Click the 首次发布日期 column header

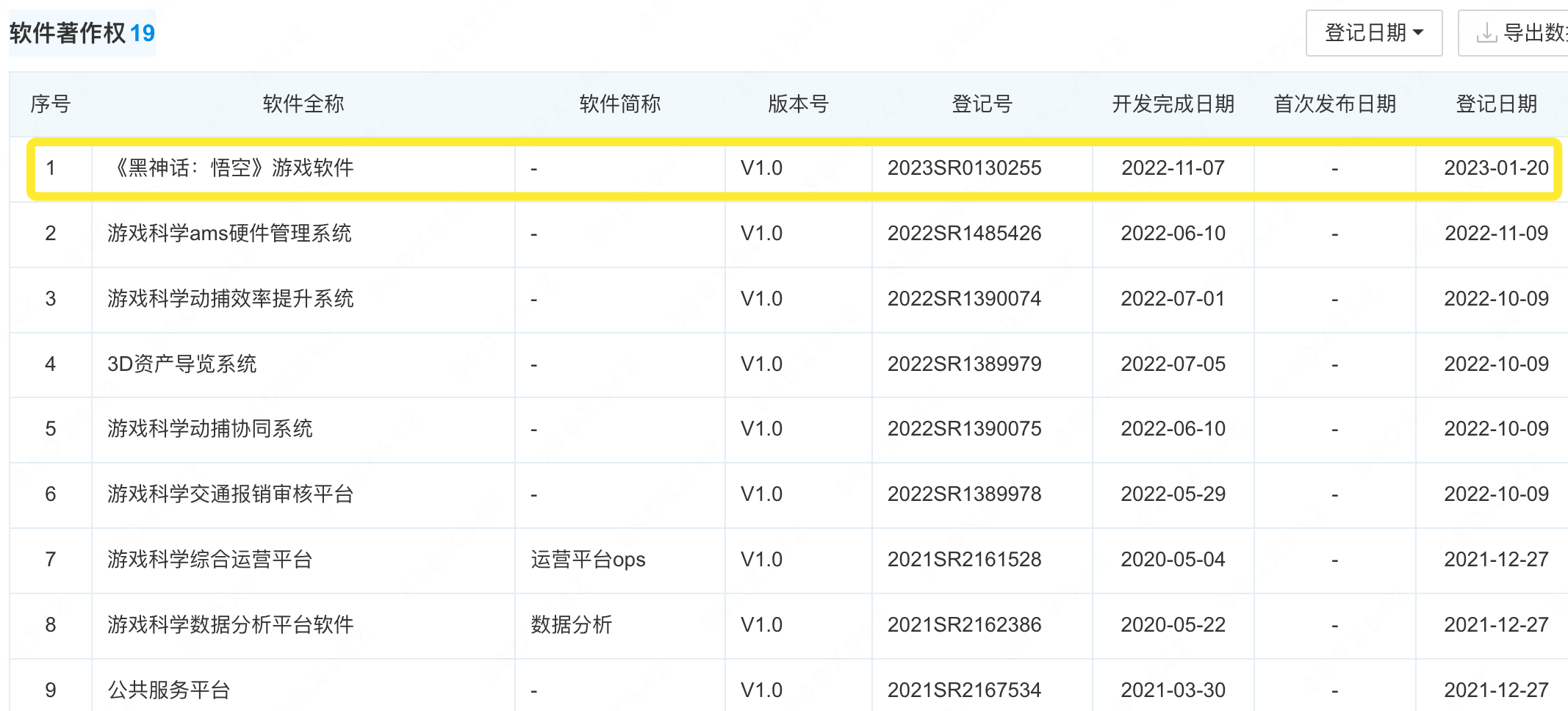click(1335, 104)
